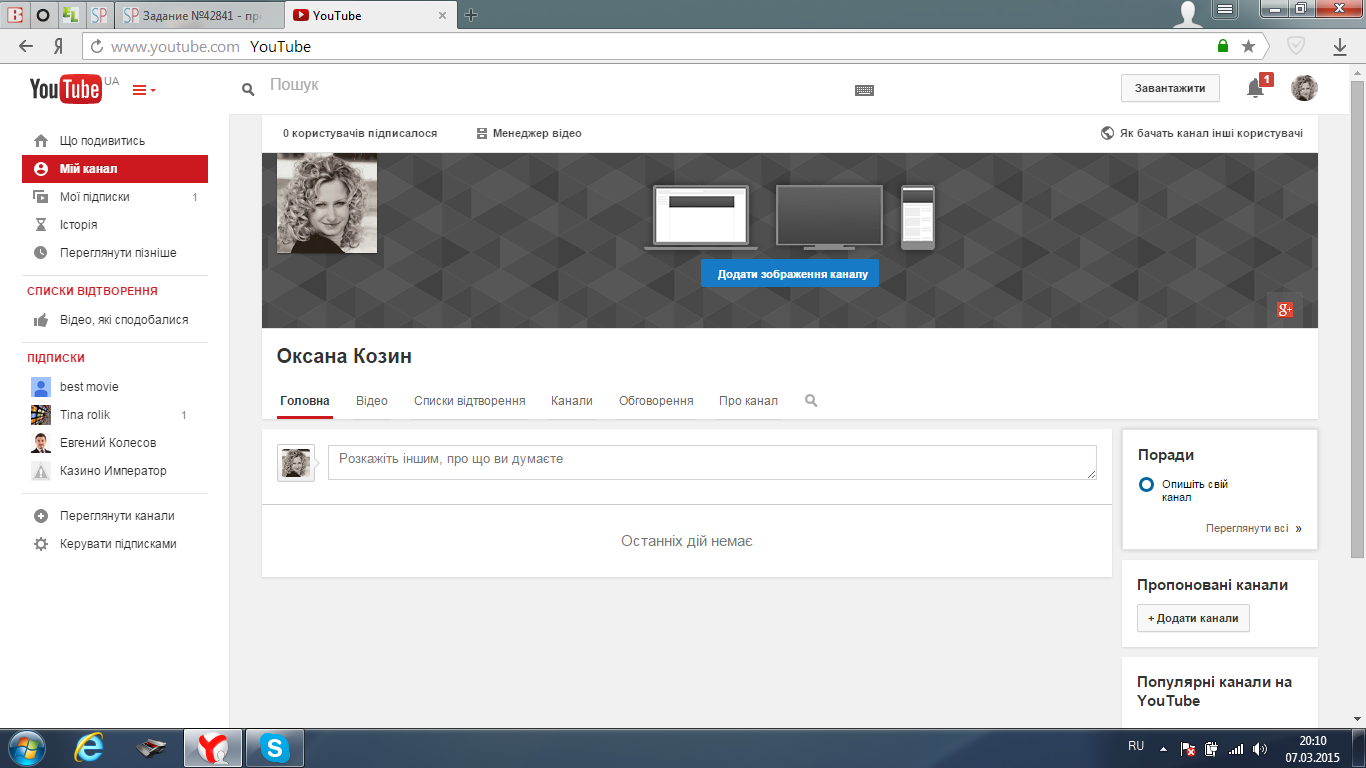The height and width of the screenshot is (768, 1366).
Task: Switch to the Відео tab
Action: coord(372,401)
